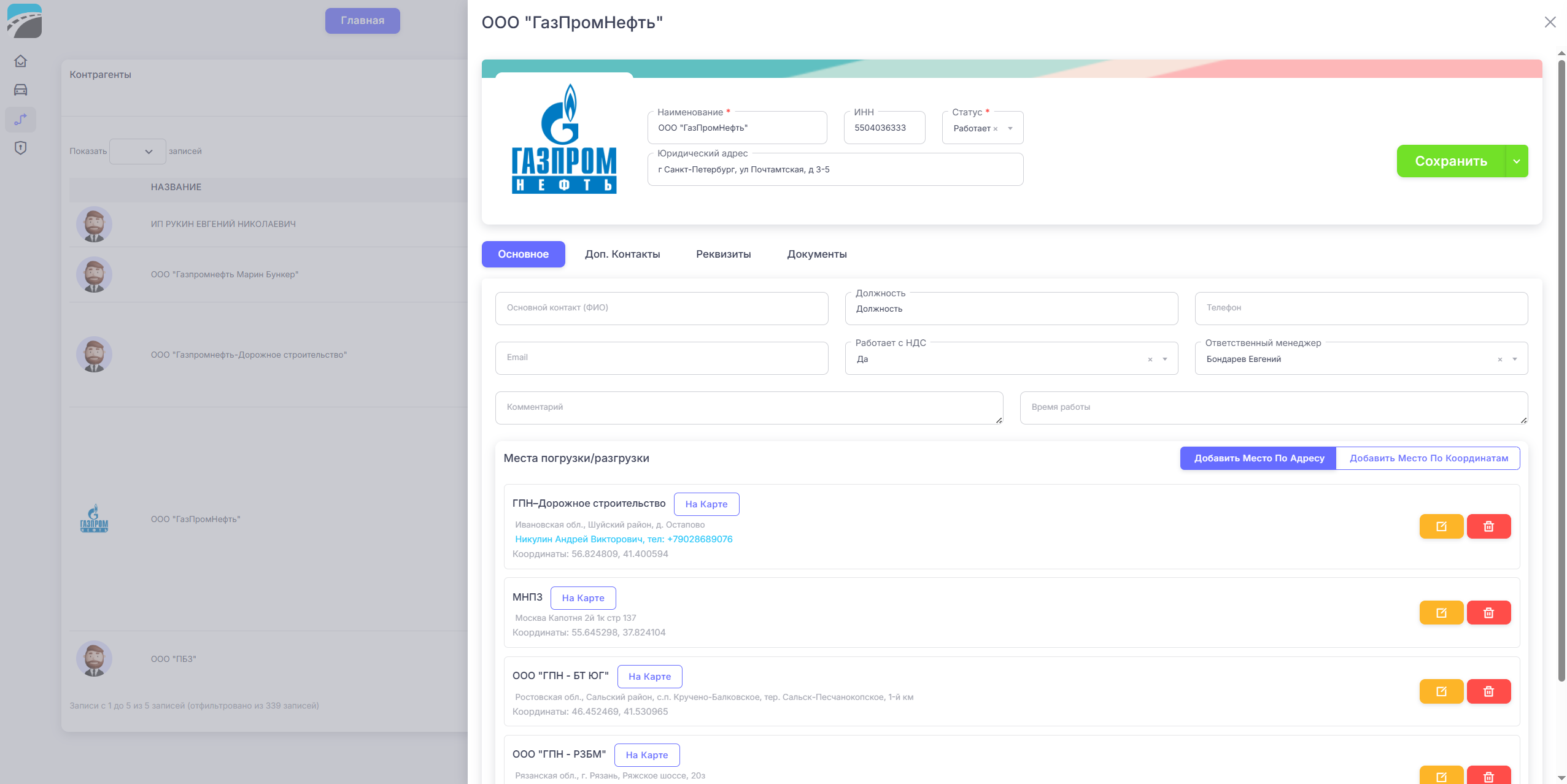
Task: Clear the Работает с НДС value
Action: point(1150,359)
